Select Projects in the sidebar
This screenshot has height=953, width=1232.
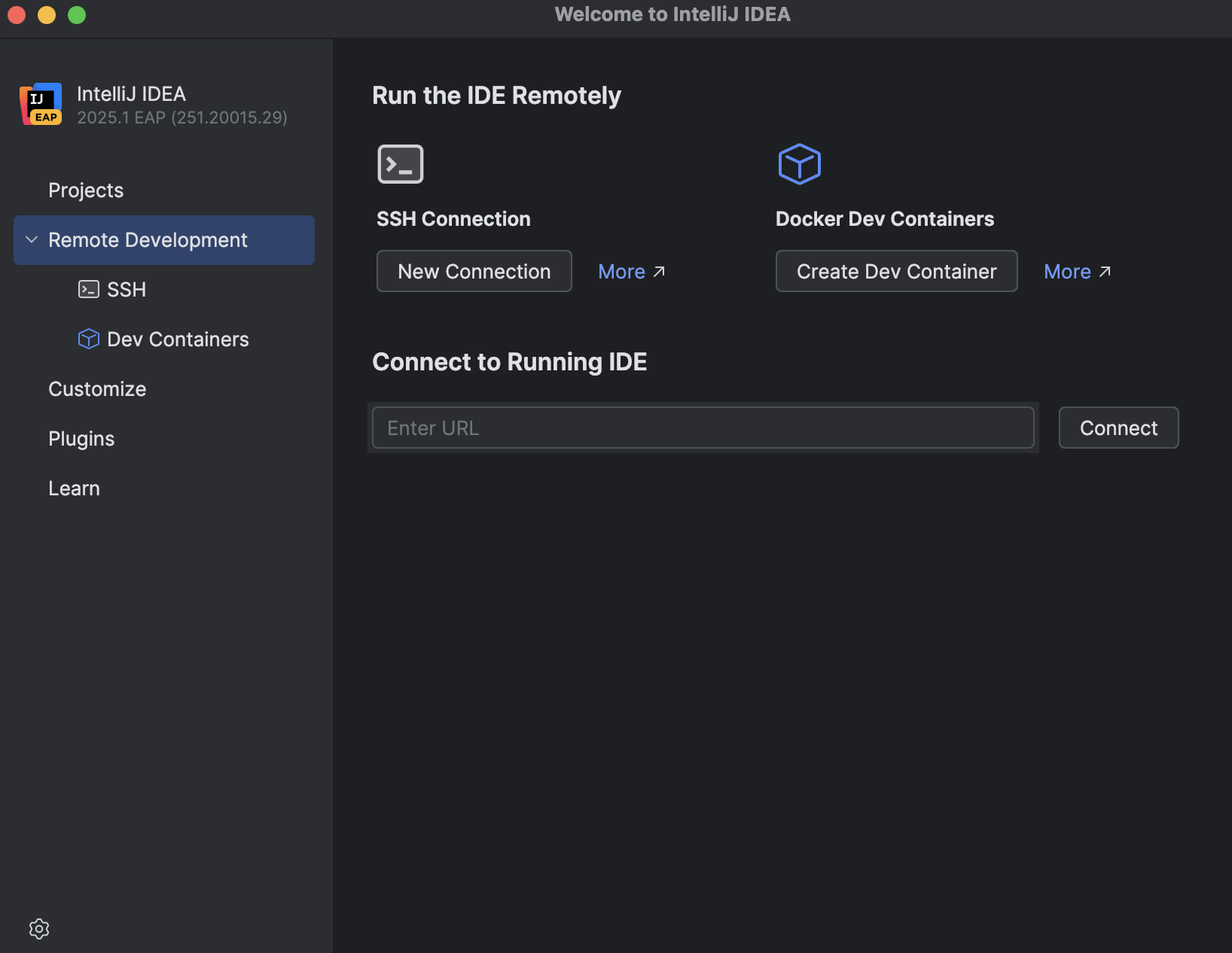click(85, 190)
